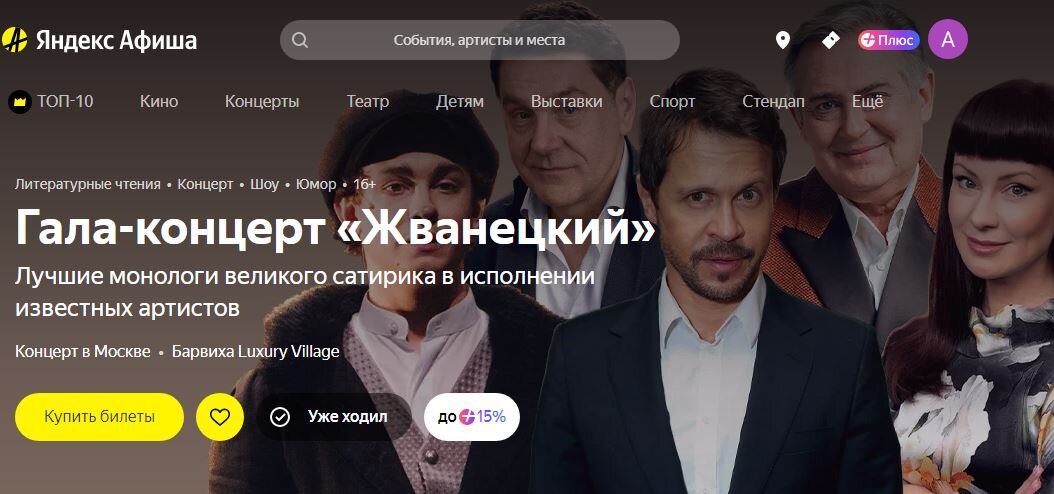The width and height of the screenshot is (1054, 494).
Task: Switch to the Выставки section
Action: [x=567, y=101]
